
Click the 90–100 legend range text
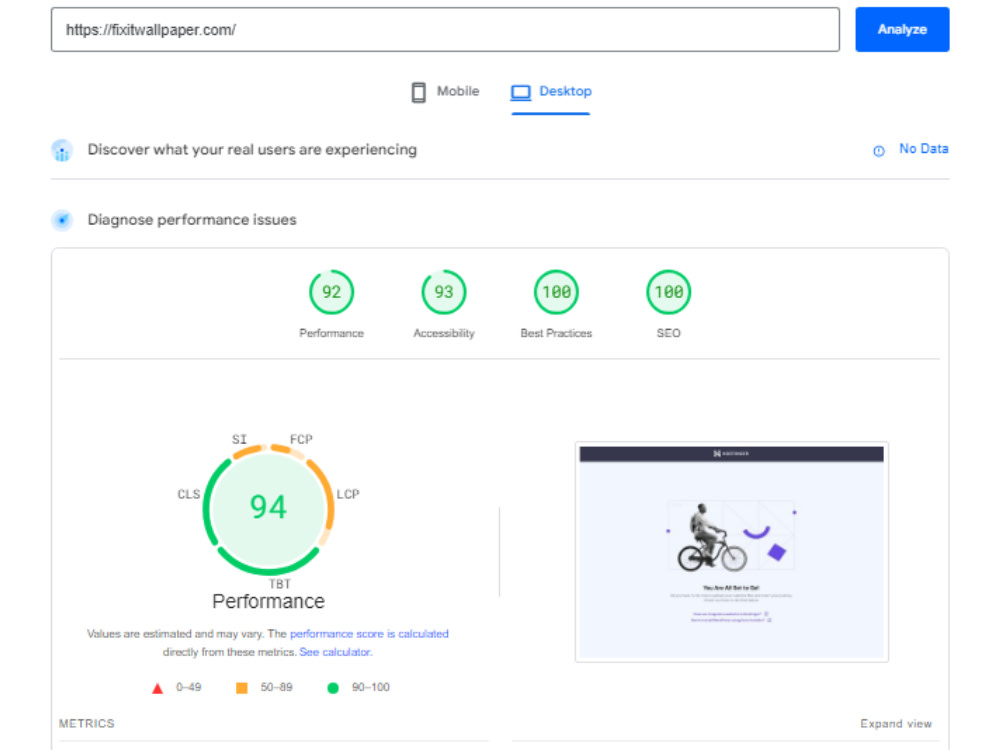pyautogui.click(x=371, y=688)
